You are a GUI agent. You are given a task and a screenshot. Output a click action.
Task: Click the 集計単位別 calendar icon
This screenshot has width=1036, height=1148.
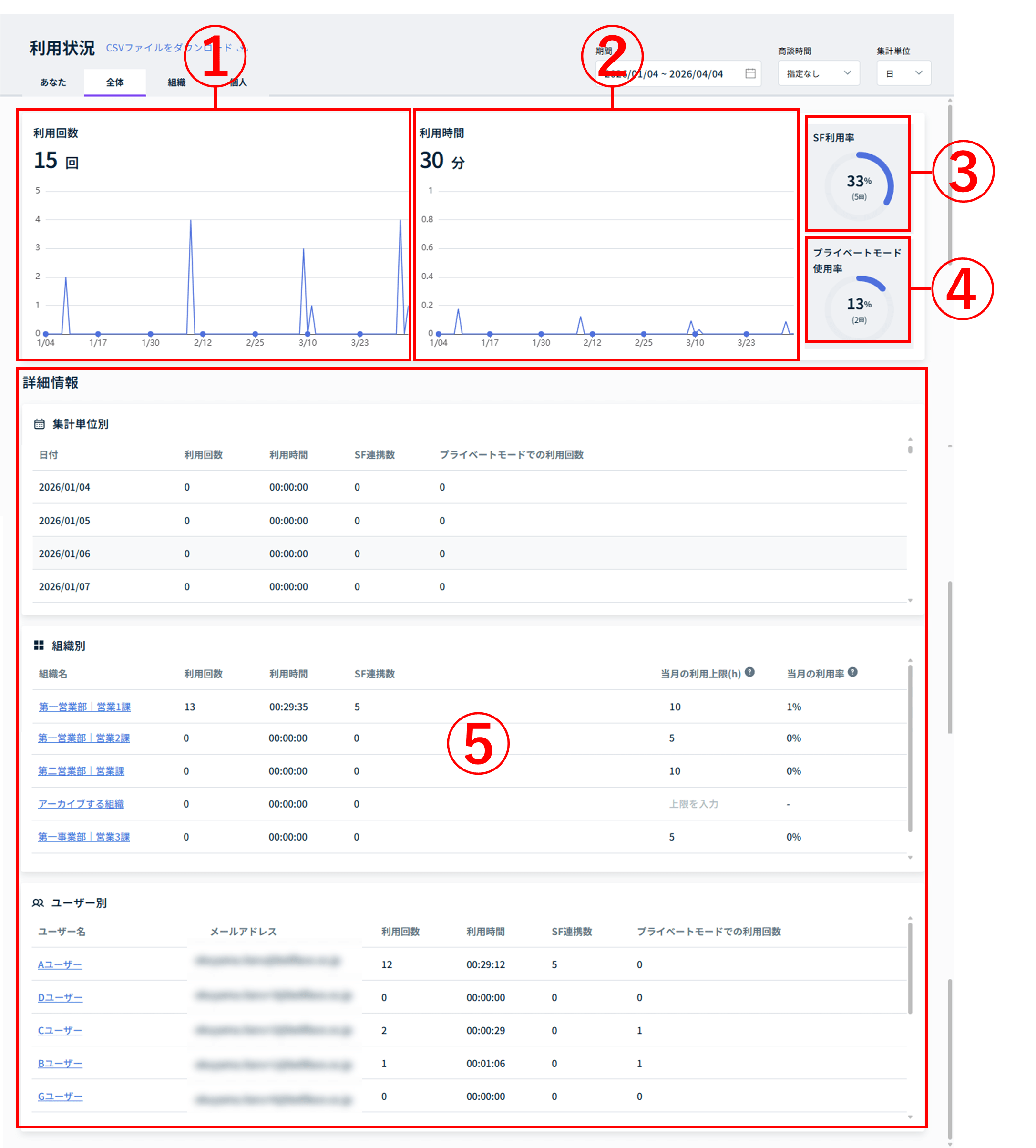39,424
